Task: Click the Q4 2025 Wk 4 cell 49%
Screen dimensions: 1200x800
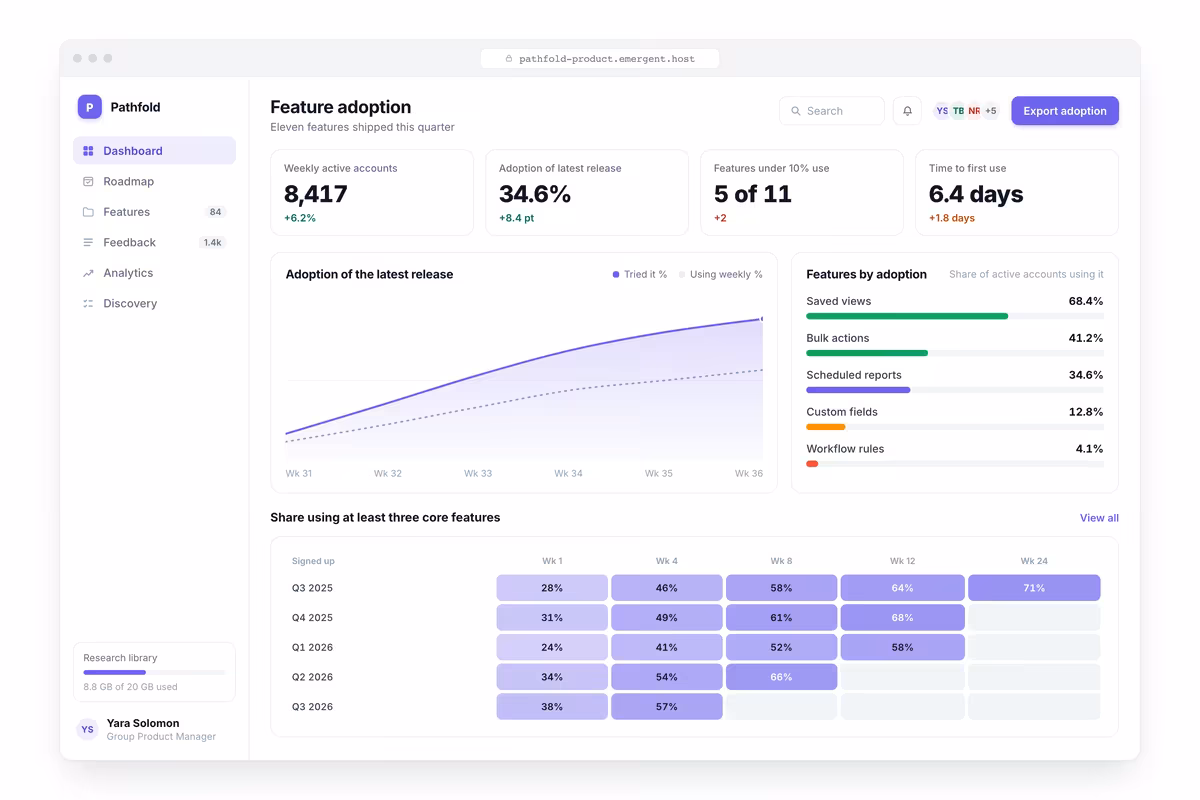Action: point(667,618)
